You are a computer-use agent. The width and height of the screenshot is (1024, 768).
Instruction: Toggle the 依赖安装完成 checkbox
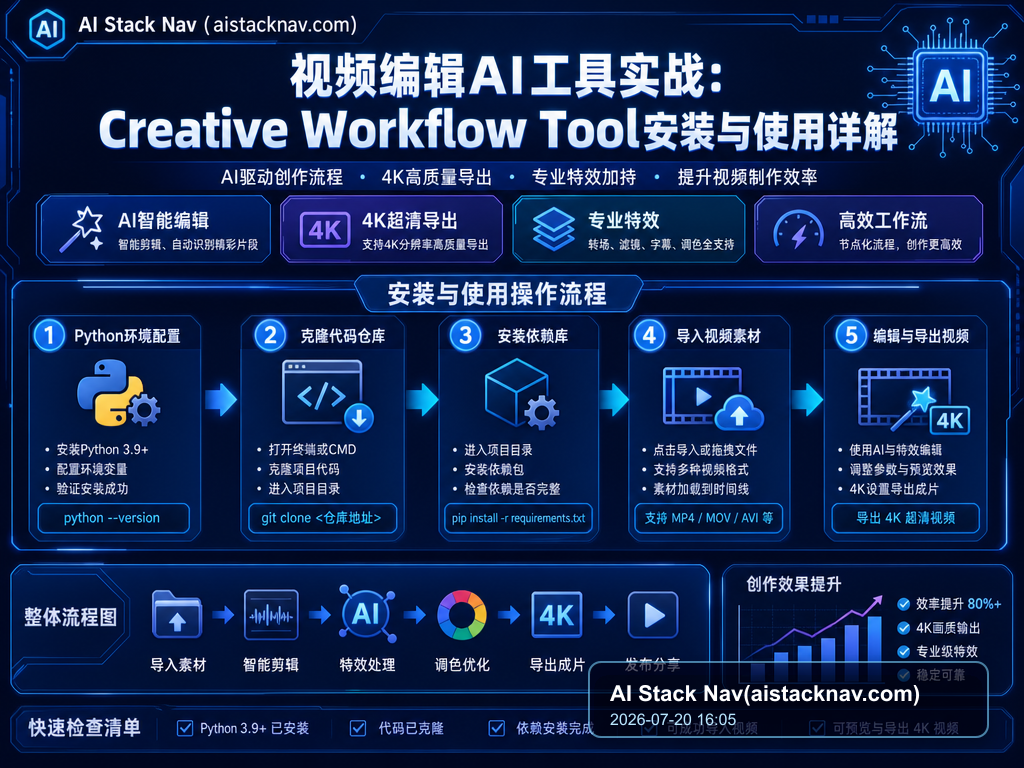point(497,728)
